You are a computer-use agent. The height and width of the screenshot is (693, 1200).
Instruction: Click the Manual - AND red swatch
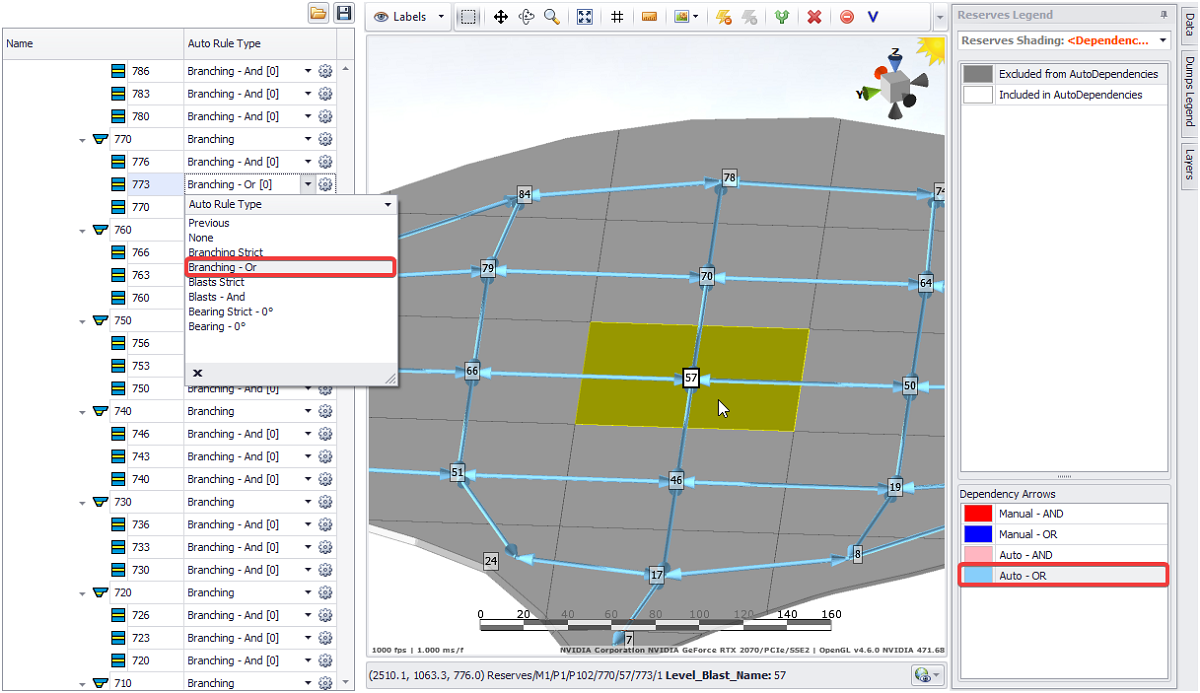(x=978, y=513)
